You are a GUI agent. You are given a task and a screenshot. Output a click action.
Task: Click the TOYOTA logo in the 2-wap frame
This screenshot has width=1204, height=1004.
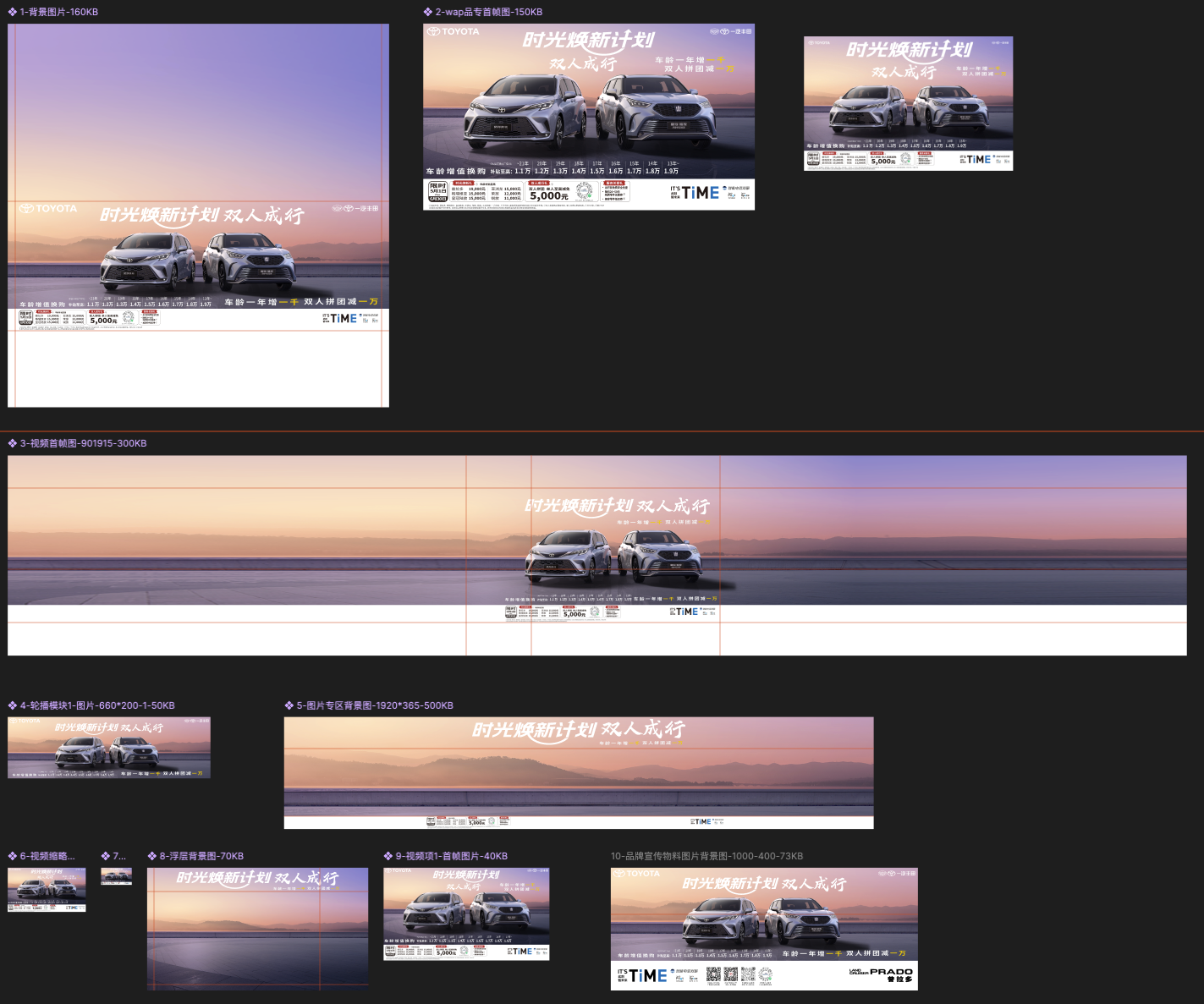[454, 31]
